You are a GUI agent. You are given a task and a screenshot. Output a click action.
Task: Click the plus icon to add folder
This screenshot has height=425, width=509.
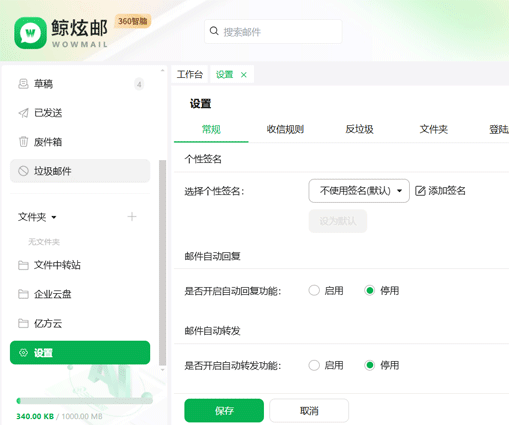pyautogui.click(x=132, y=217)
